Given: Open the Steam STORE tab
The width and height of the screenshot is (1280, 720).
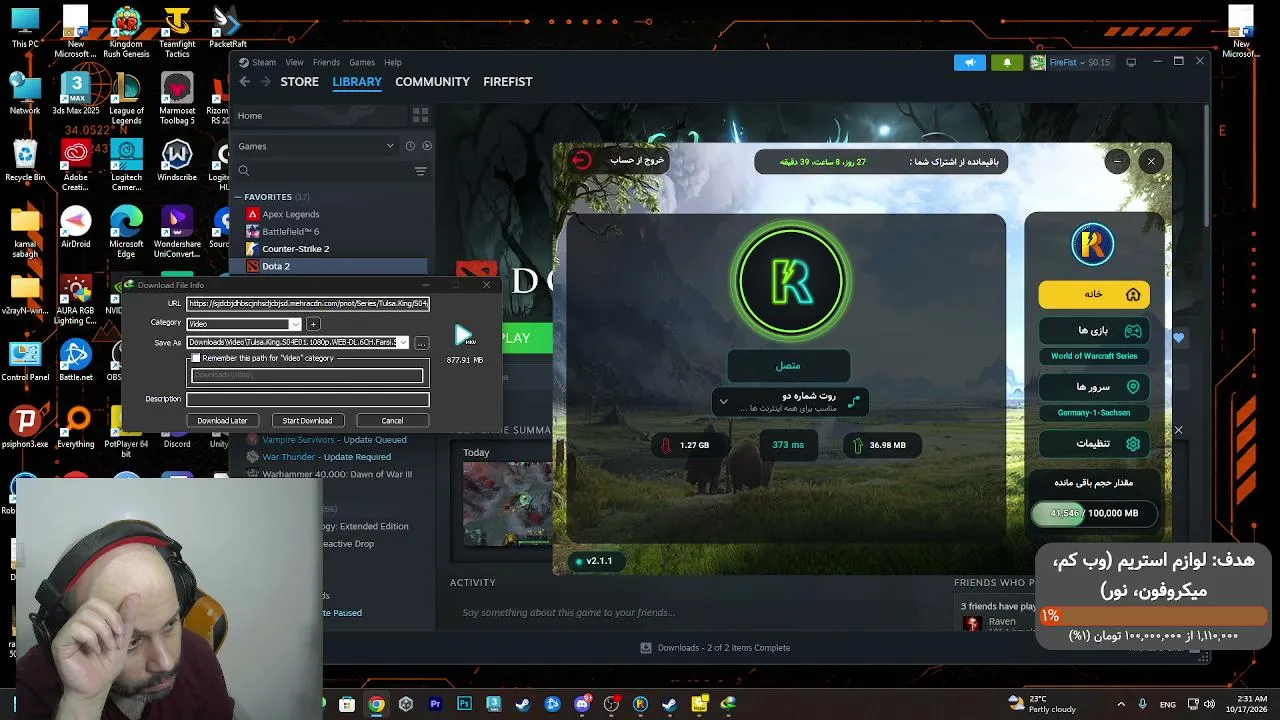Looking at the screenshot, I should pyautogui.click(x=299, y=82).
